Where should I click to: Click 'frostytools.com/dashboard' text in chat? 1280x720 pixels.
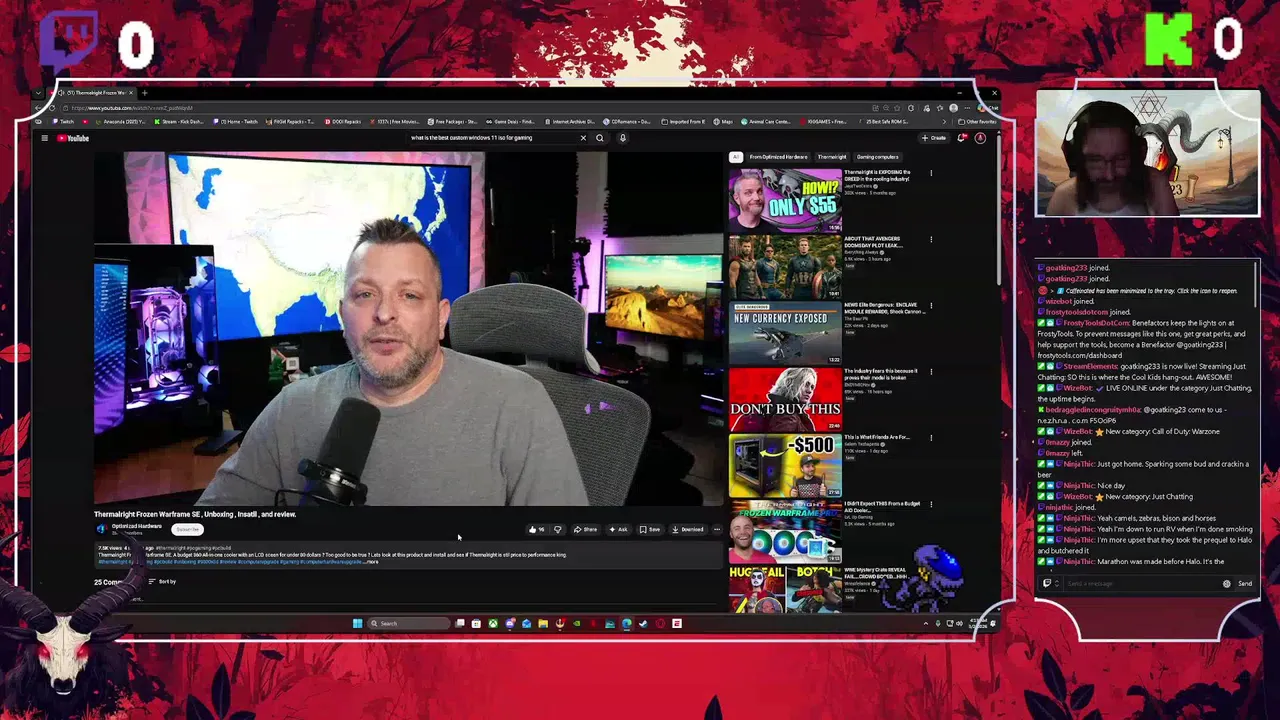[x=1079, y=355]
